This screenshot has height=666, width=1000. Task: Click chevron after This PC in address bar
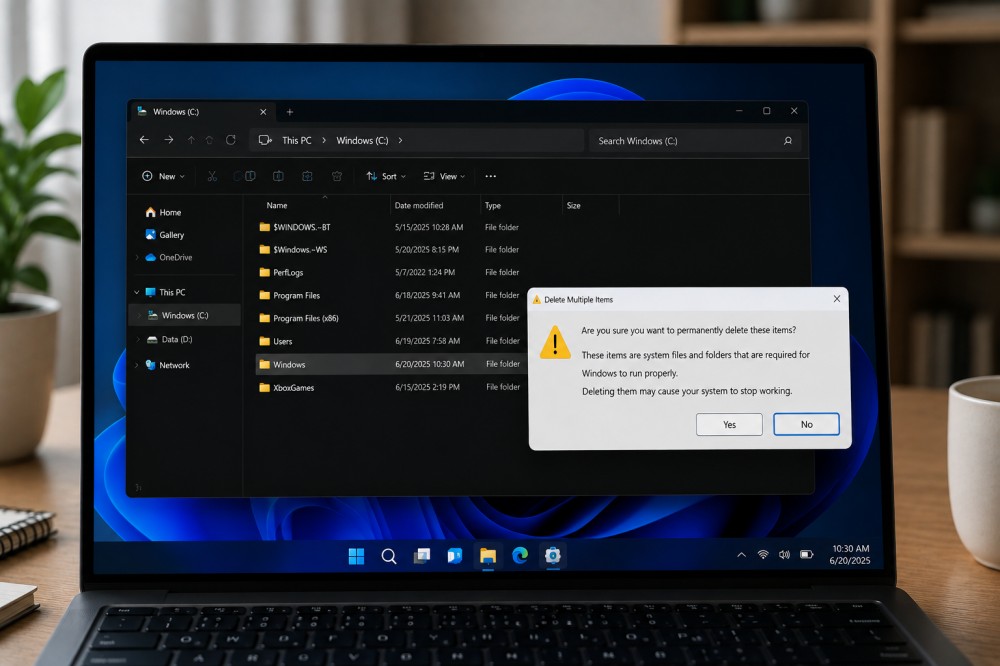(x=324, y=140)
